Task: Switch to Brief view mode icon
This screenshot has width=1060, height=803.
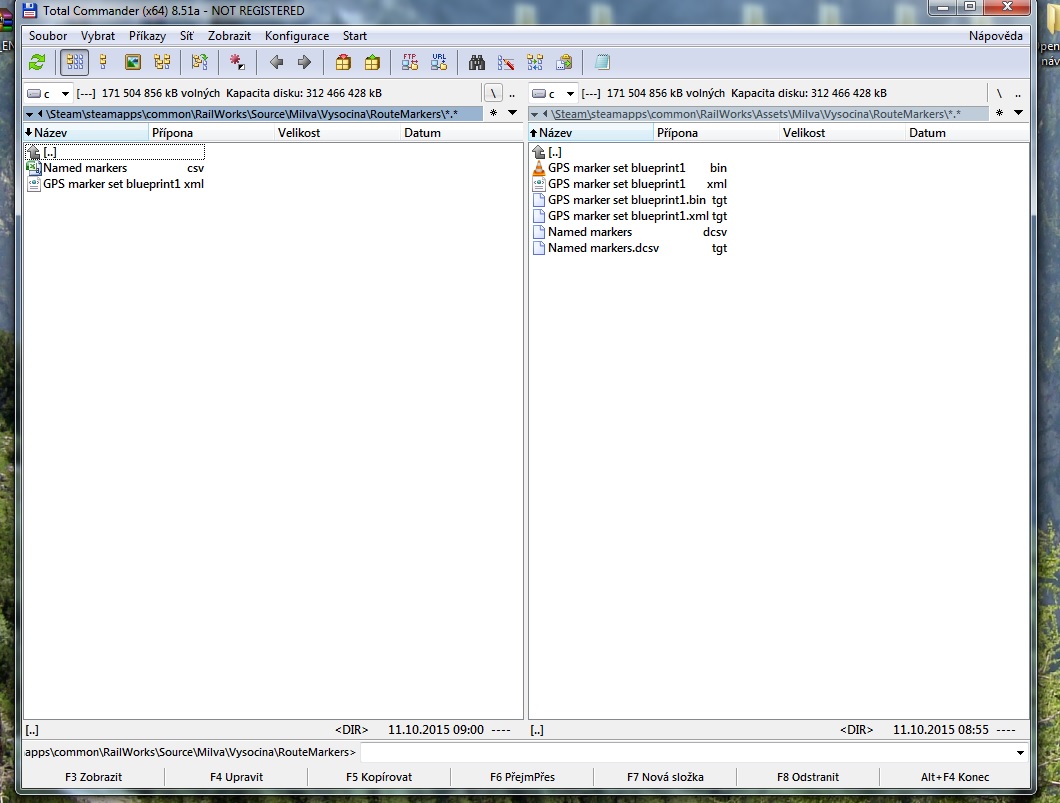Action: [74, 63]
